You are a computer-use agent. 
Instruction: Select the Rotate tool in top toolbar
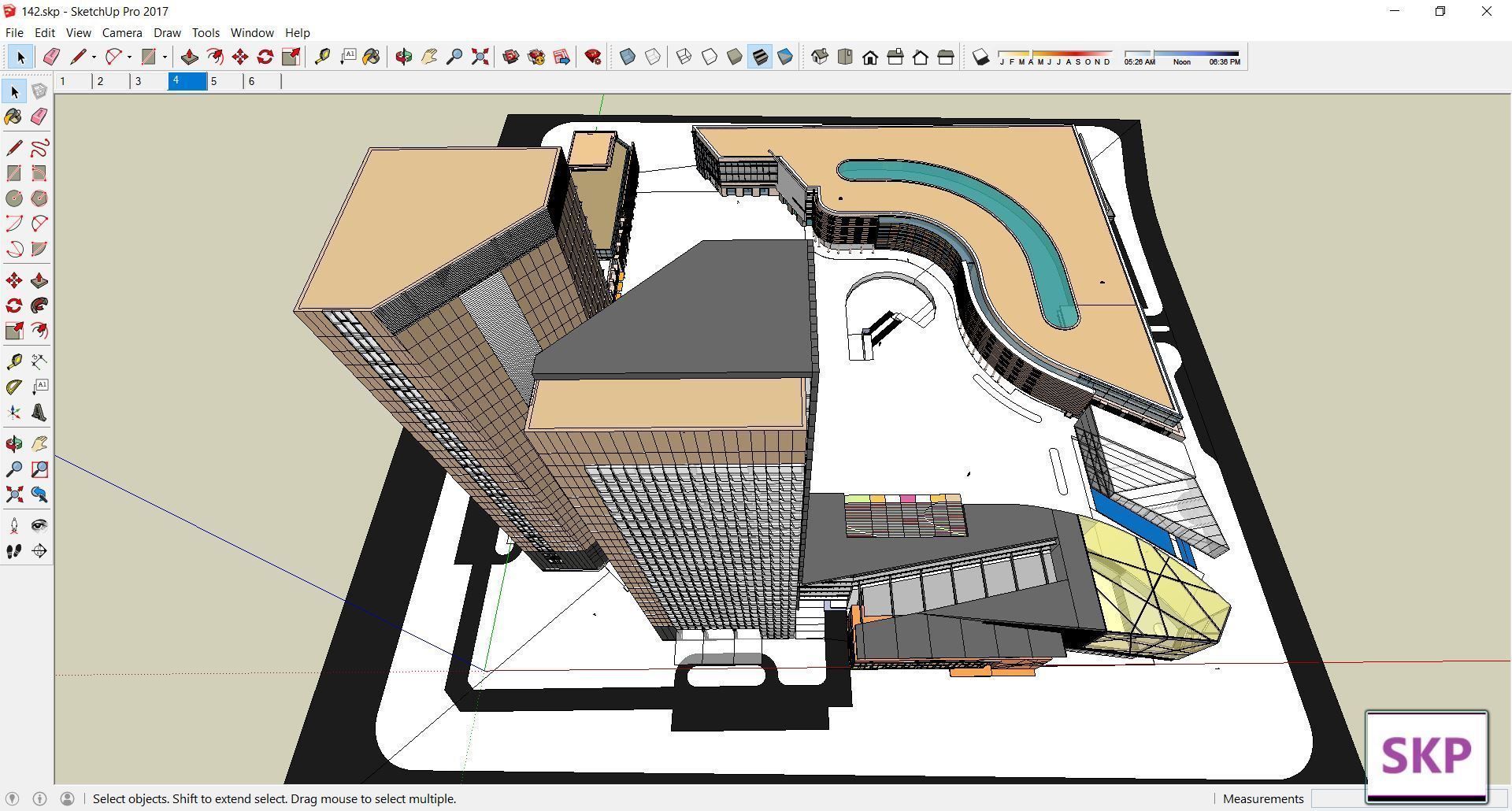click(x=265, y=57)
